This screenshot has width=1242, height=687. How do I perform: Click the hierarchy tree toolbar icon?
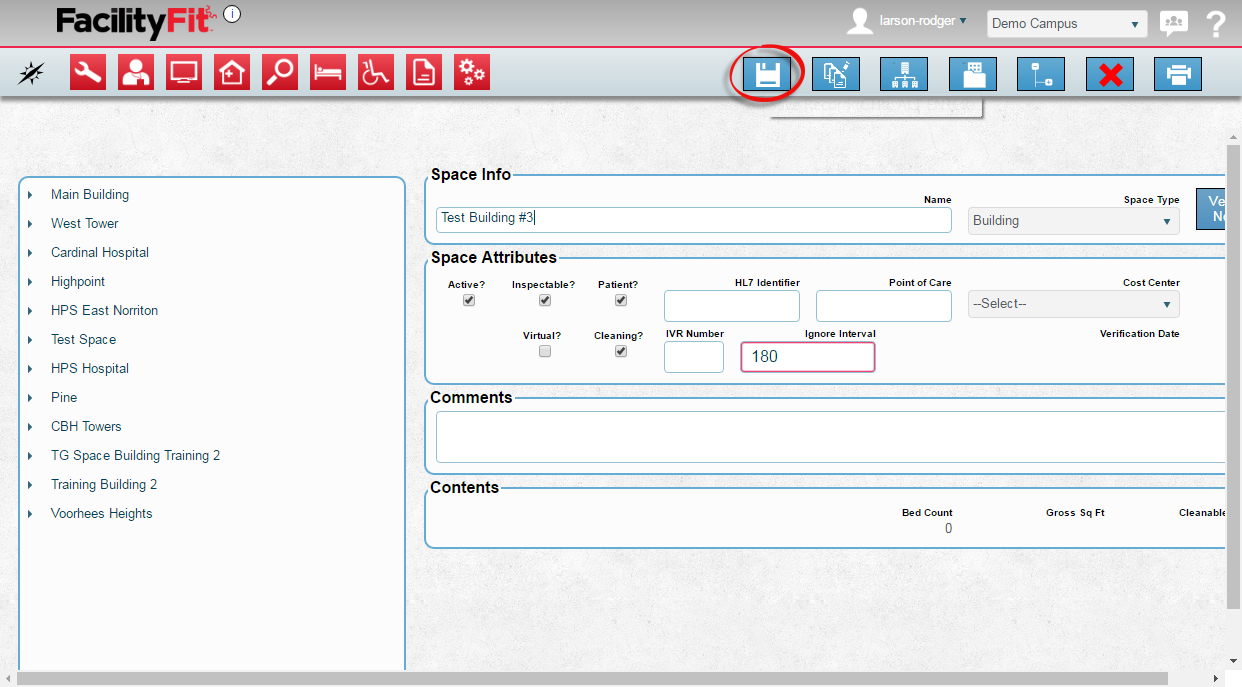click(903, 74)
